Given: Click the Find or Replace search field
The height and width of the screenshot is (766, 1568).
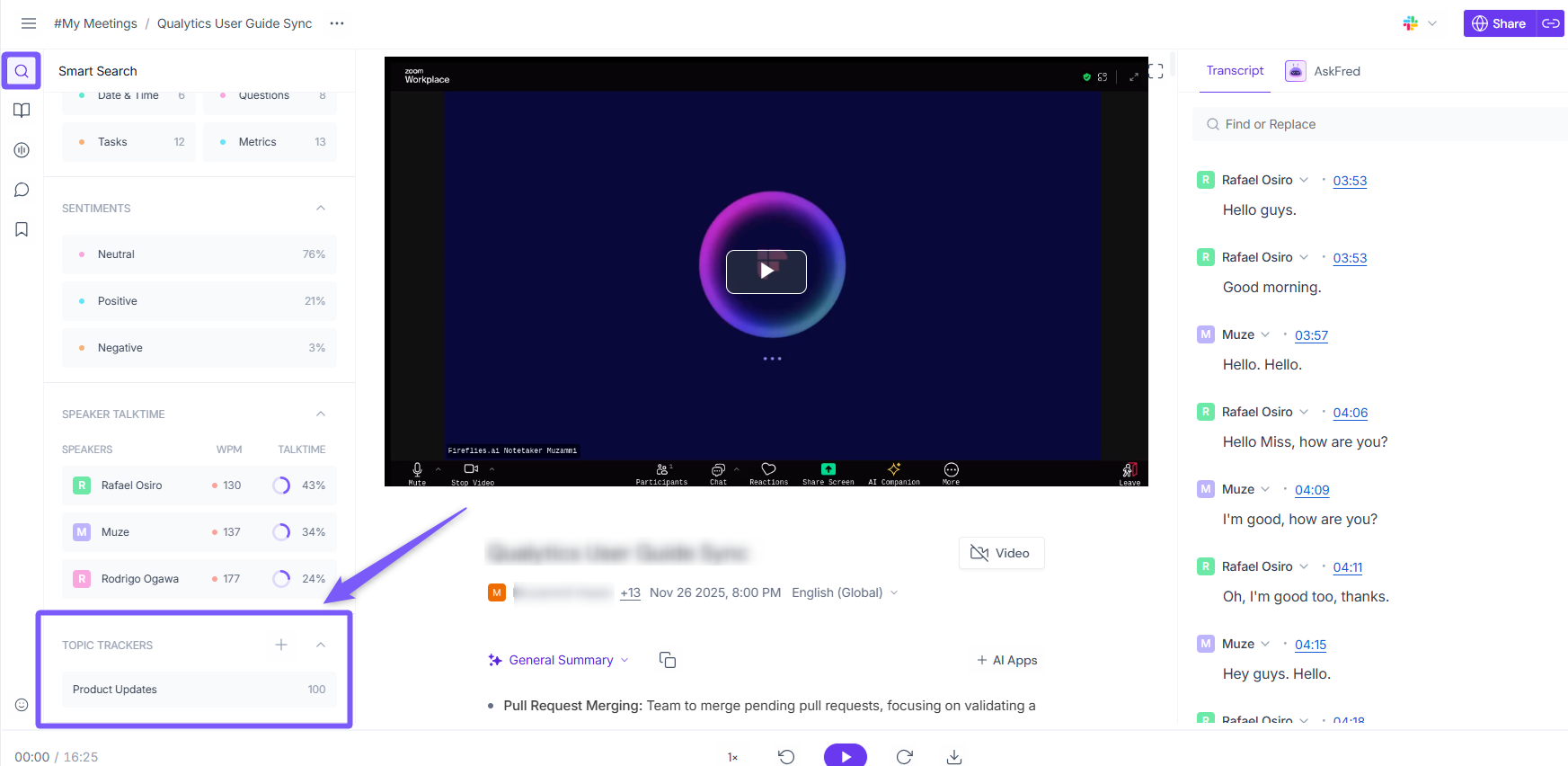Looking at the screenshot, I should click(1379, 124).
